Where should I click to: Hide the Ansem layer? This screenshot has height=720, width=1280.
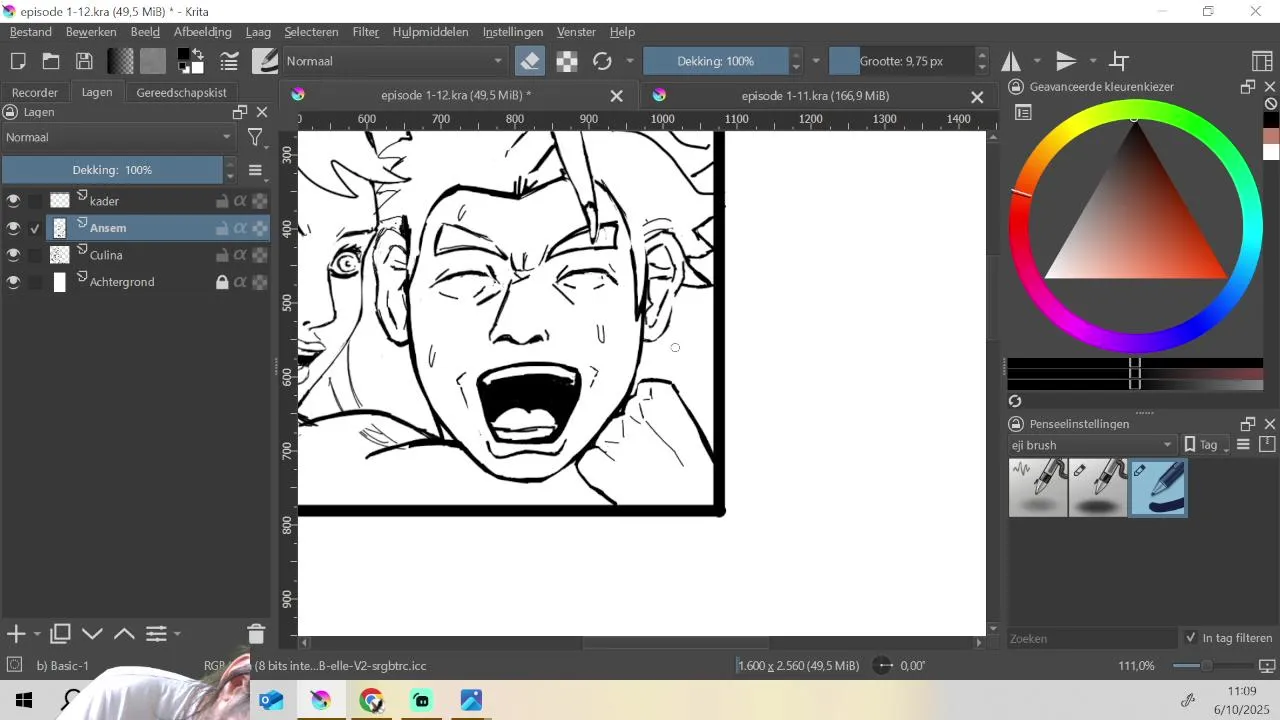click(13, 228)
